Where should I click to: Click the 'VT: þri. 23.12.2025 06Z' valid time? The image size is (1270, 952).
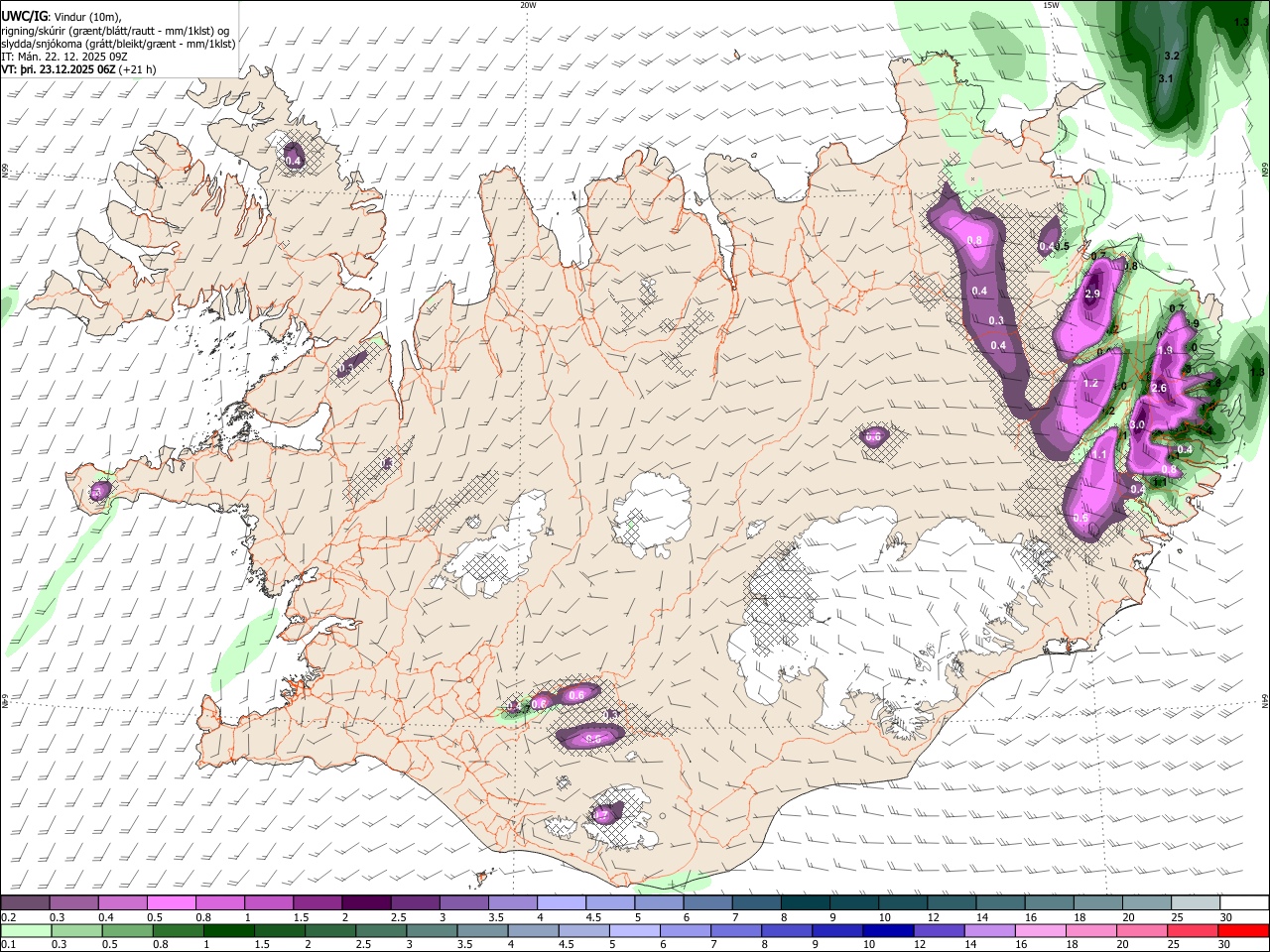pos(58,69)
